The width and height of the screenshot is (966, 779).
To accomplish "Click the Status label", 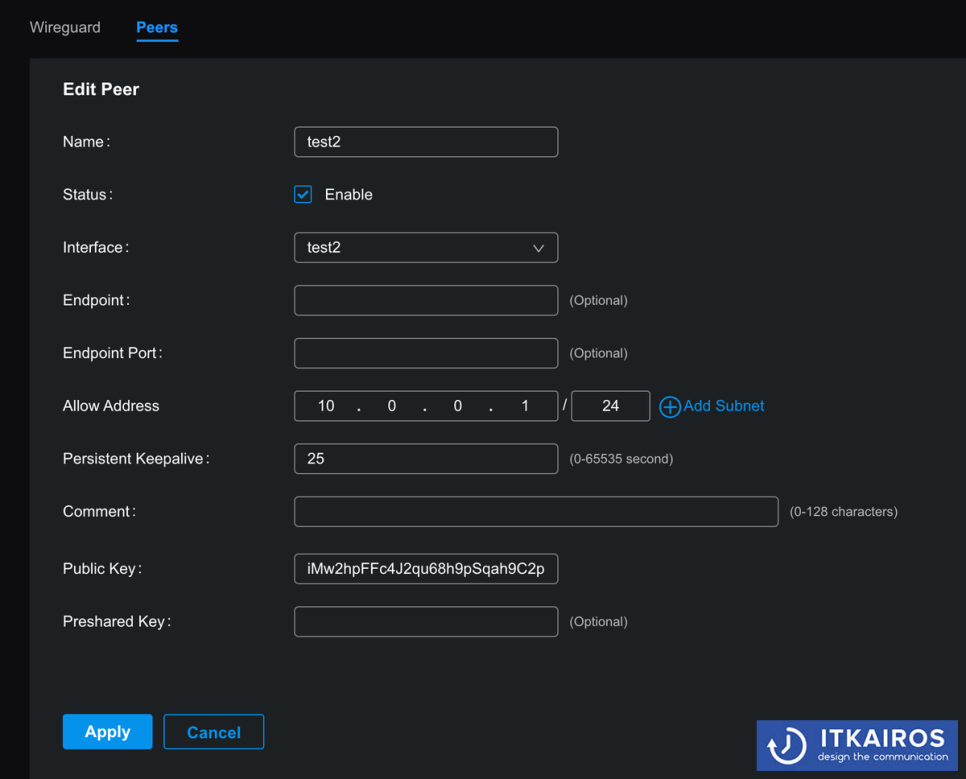I will tap(87, 194).
